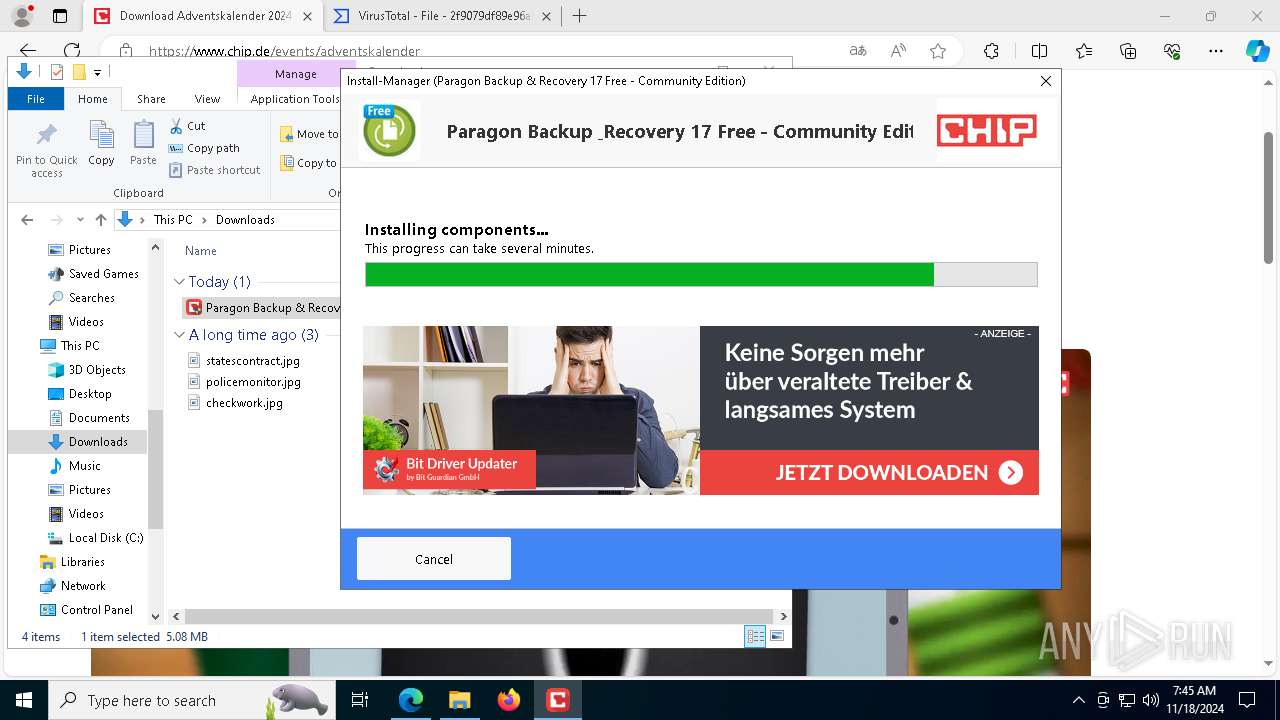This screenshot has width=1280, height=720.
Task: Switch to VirusTotal browser tab
Action: point(444,16)
